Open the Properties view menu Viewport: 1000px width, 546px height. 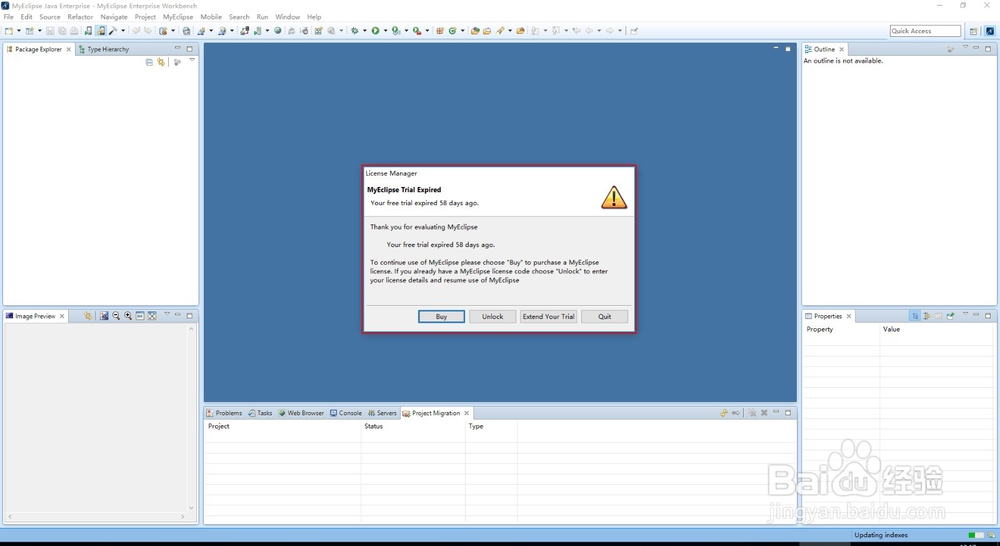pos(965,314)
